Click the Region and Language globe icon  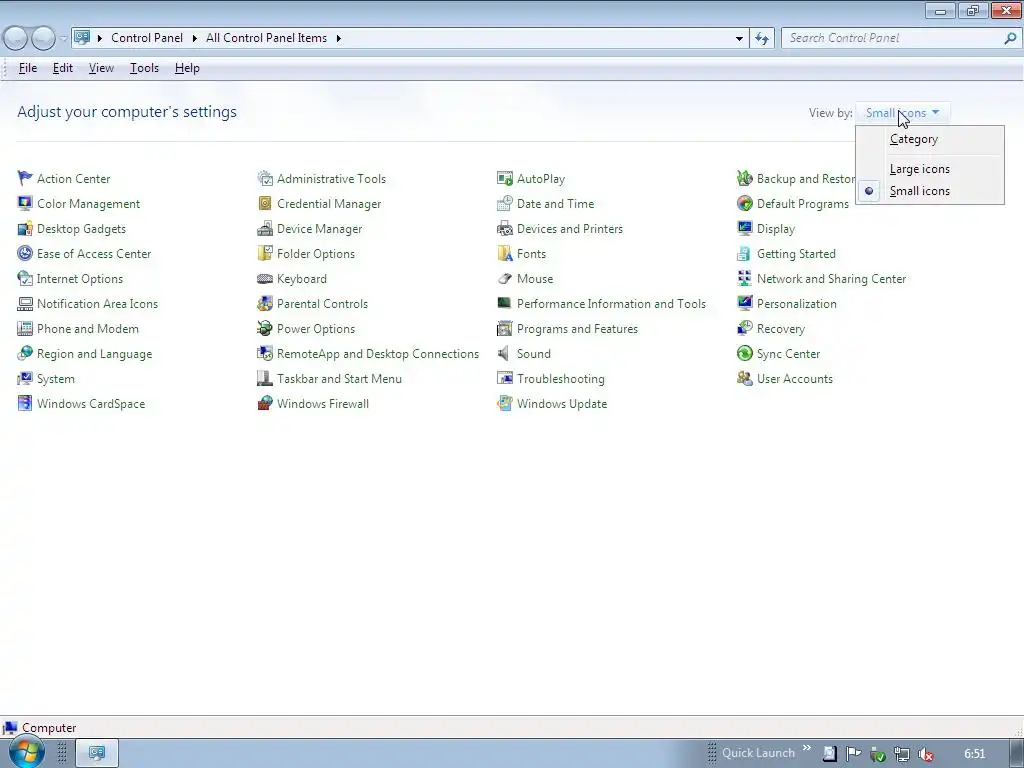[25, 353]
